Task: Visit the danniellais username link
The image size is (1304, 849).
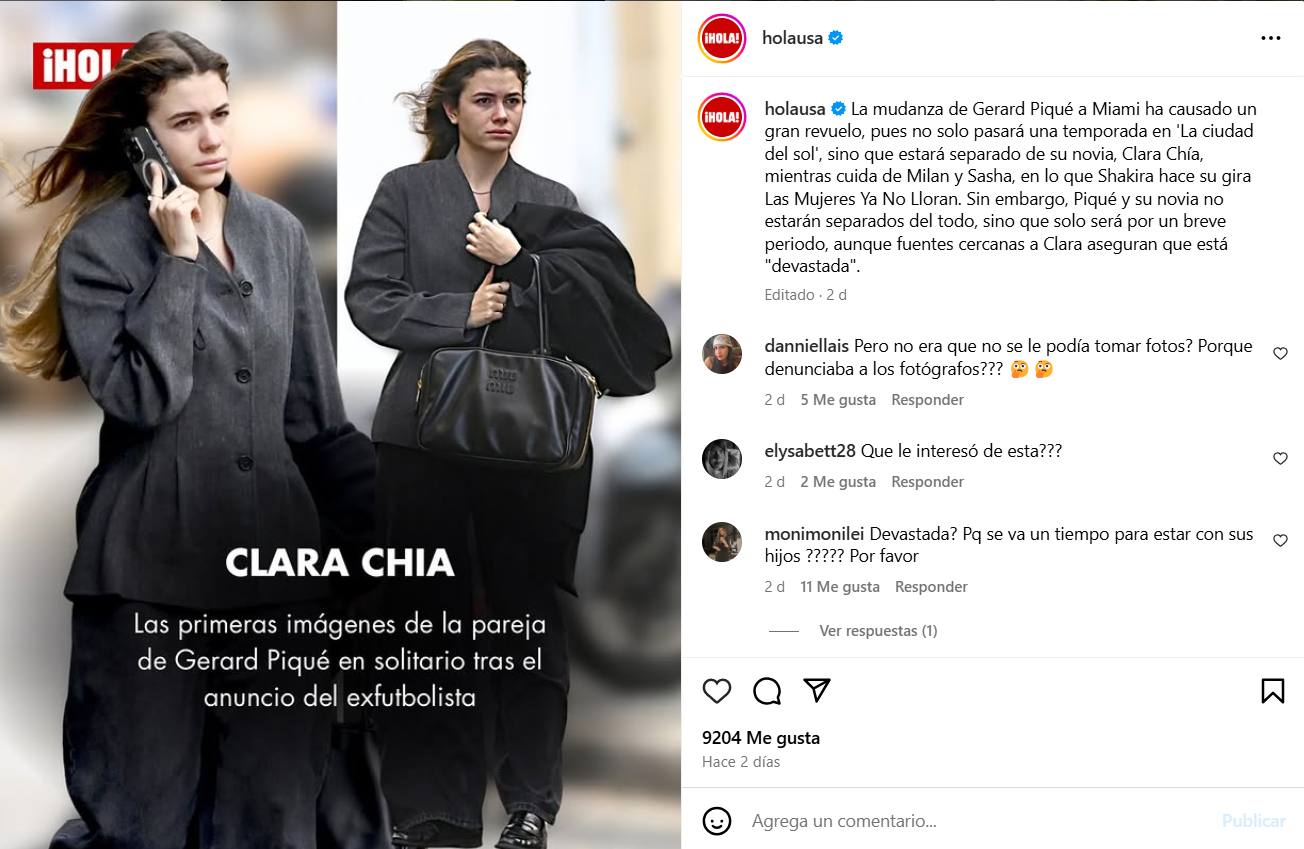Action: (x=807, y=346)
